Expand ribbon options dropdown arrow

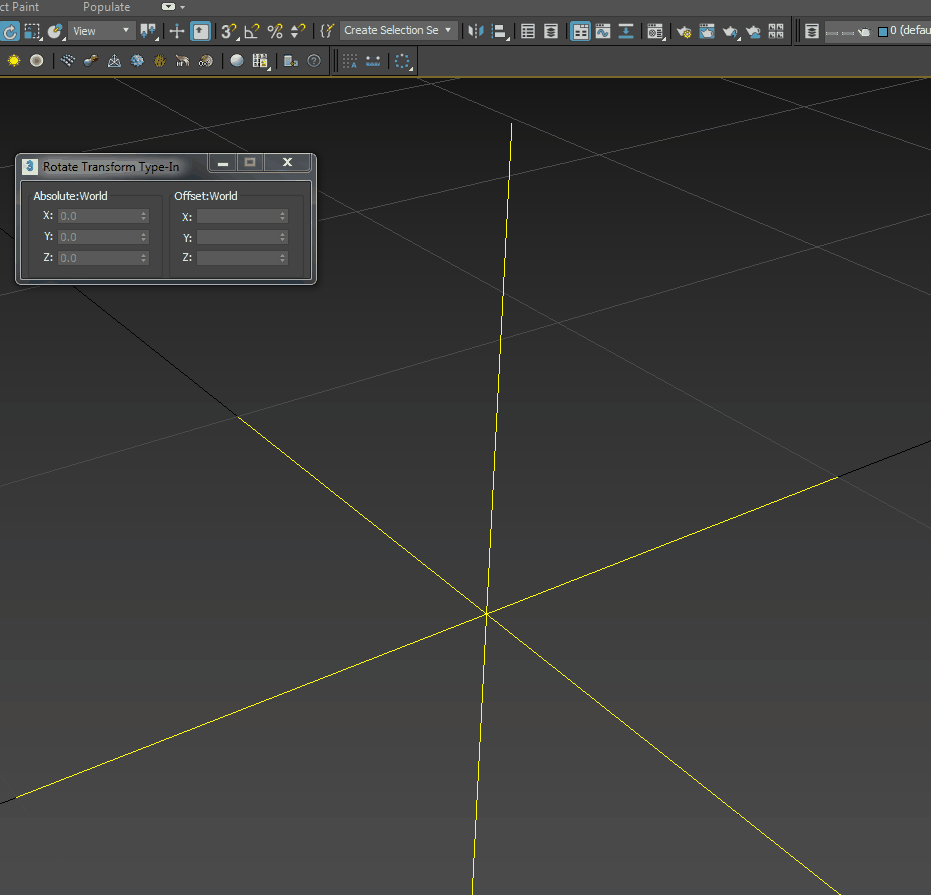tap(182, 7)
